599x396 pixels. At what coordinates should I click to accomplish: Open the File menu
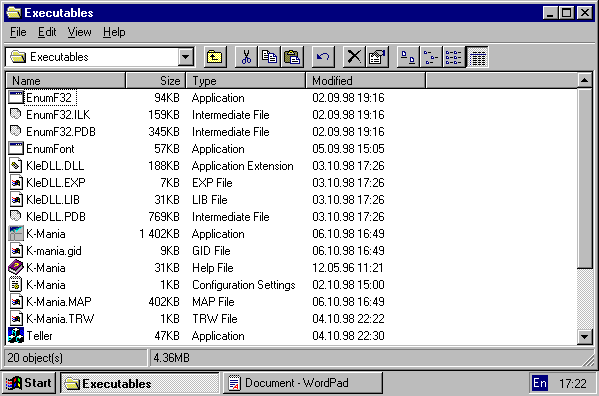(x=18, y=32)
